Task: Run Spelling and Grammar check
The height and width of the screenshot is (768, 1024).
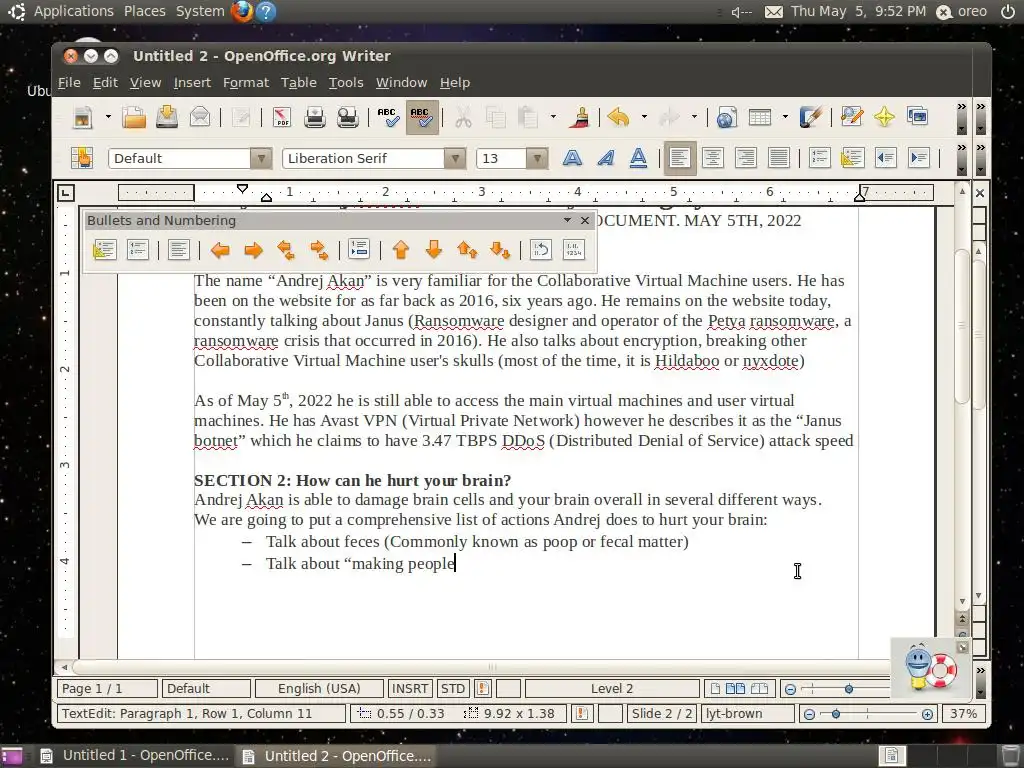Action: point(389,118)
